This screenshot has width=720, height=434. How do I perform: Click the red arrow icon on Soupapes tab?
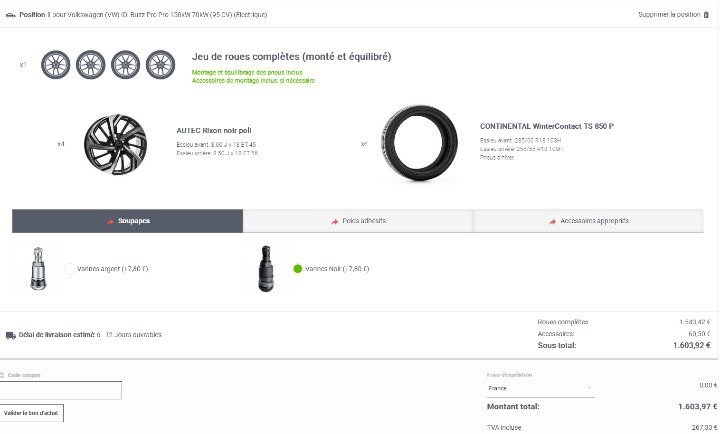tap(110, 221)
